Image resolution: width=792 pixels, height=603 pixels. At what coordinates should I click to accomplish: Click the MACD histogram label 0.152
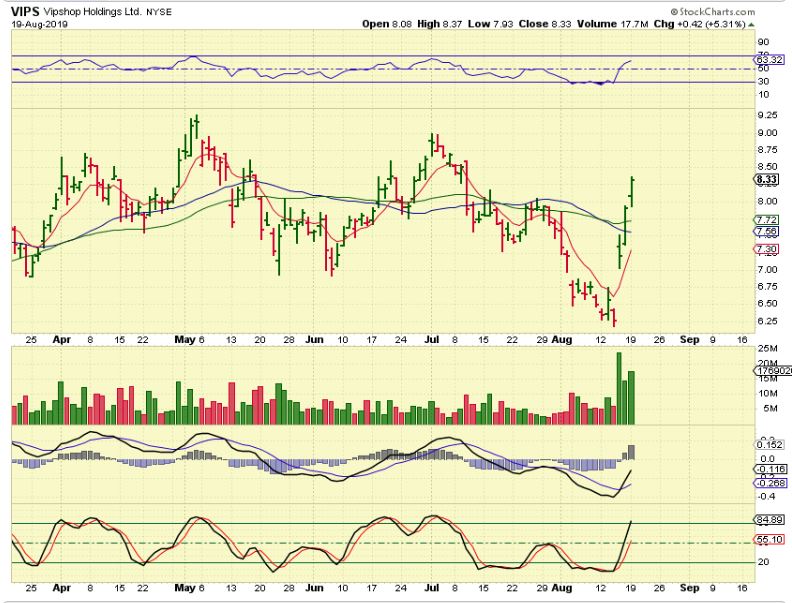(770, 445)
